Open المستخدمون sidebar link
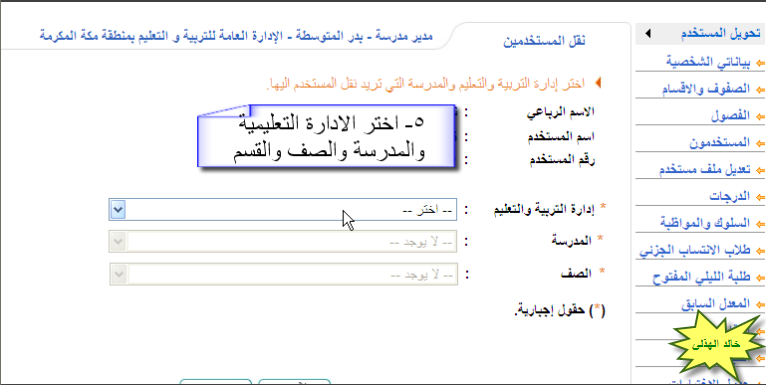 click(720, 143)
